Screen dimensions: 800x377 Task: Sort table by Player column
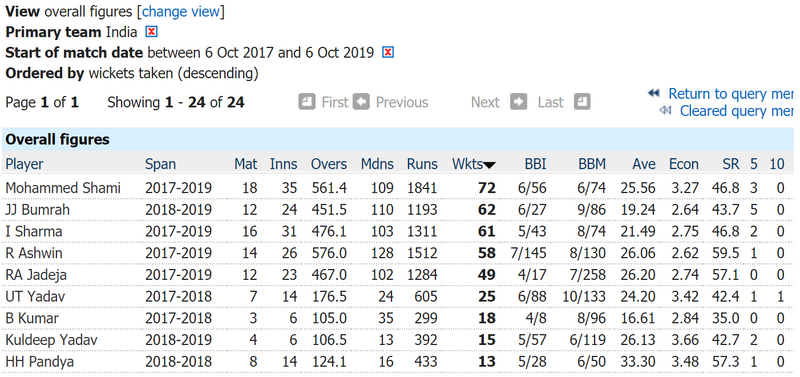point(24,164)
